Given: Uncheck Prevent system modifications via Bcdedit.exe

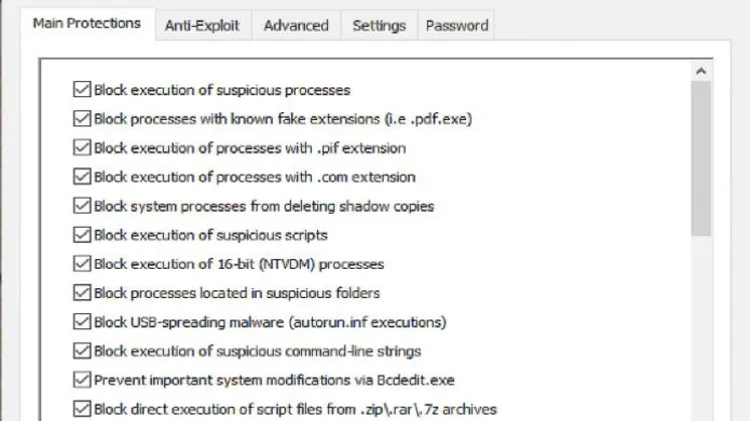Looking at the screenshot, I should (82, 379).
